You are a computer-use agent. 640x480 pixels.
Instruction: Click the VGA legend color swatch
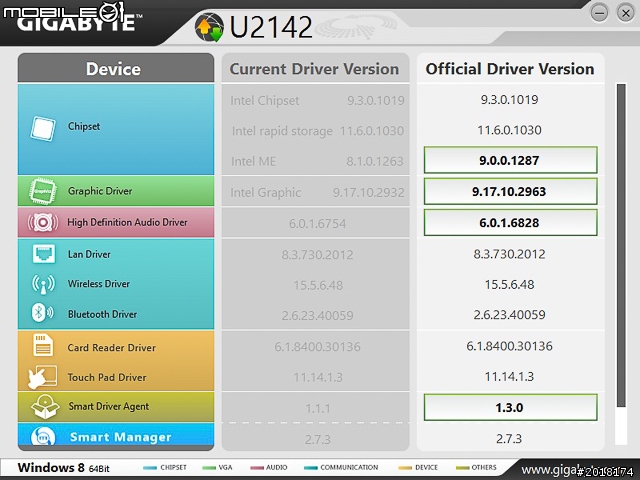click(x=209, y=468)
